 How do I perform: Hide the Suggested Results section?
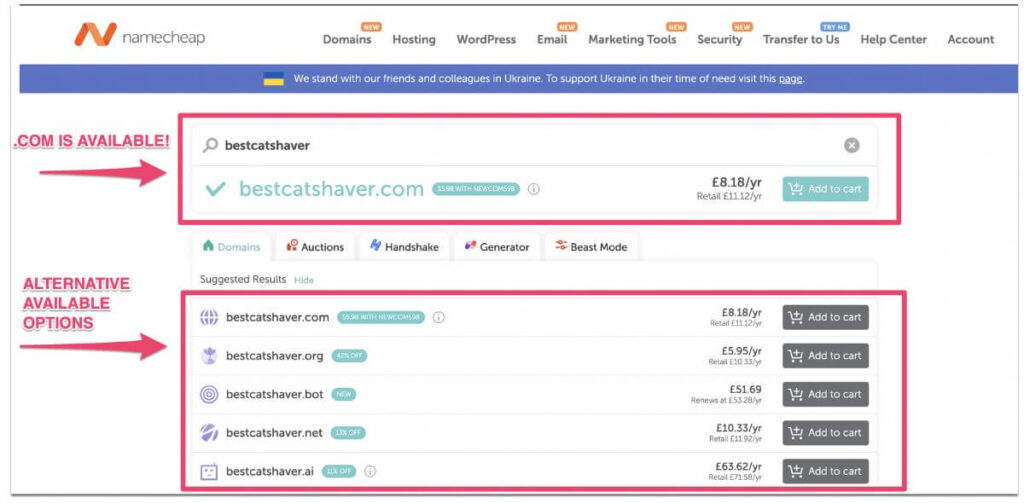(x=304, y=280)
